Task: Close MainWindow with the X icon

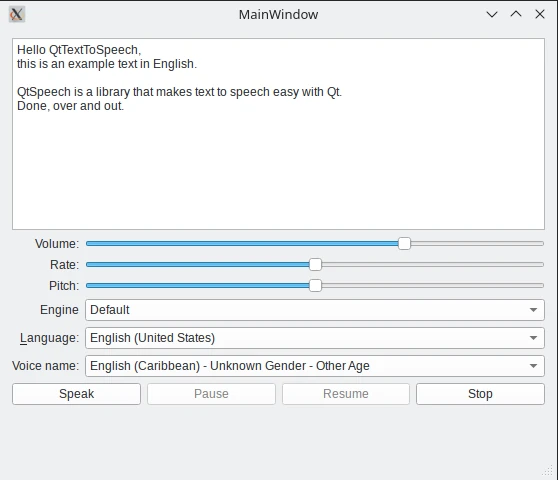Action: 540,14
